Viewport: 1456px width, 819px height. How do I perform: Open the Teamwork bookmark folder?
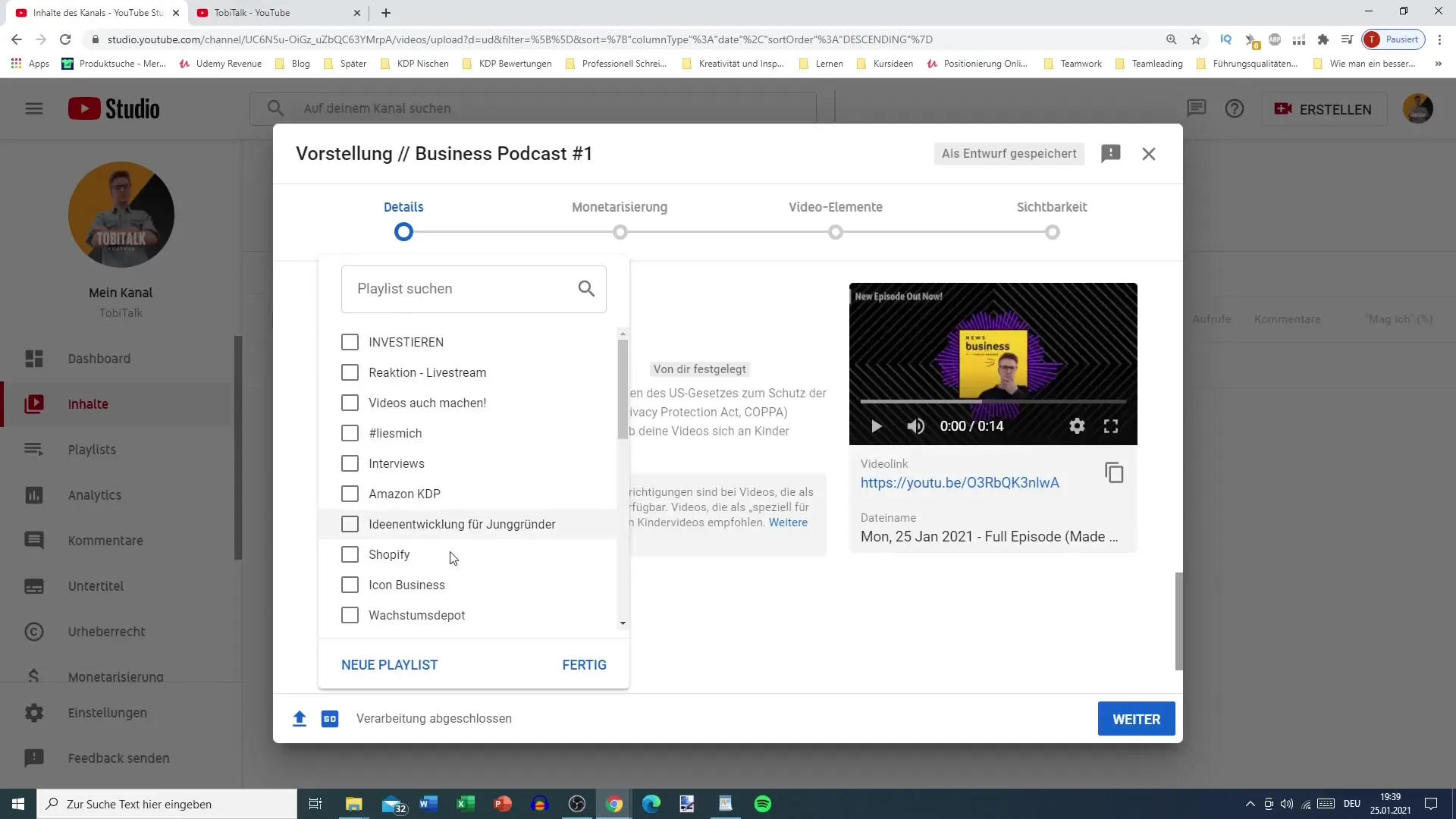pyautogui.click(x=1072, y=64)
